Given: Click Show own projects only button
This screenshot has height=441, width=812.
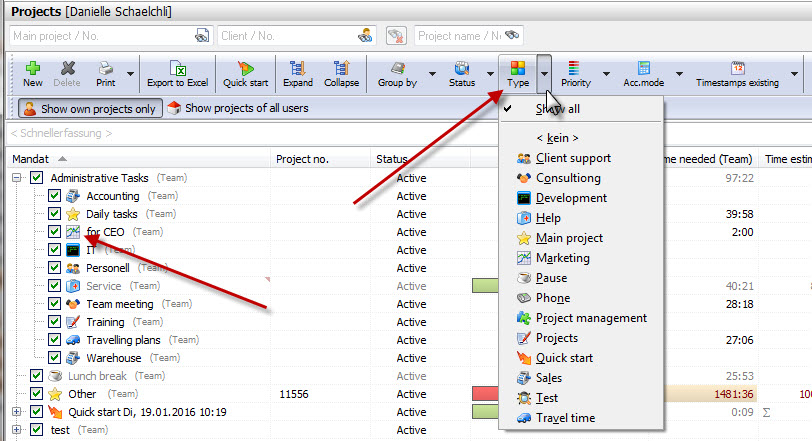Looking at the screenshot, I should (88, 108).
